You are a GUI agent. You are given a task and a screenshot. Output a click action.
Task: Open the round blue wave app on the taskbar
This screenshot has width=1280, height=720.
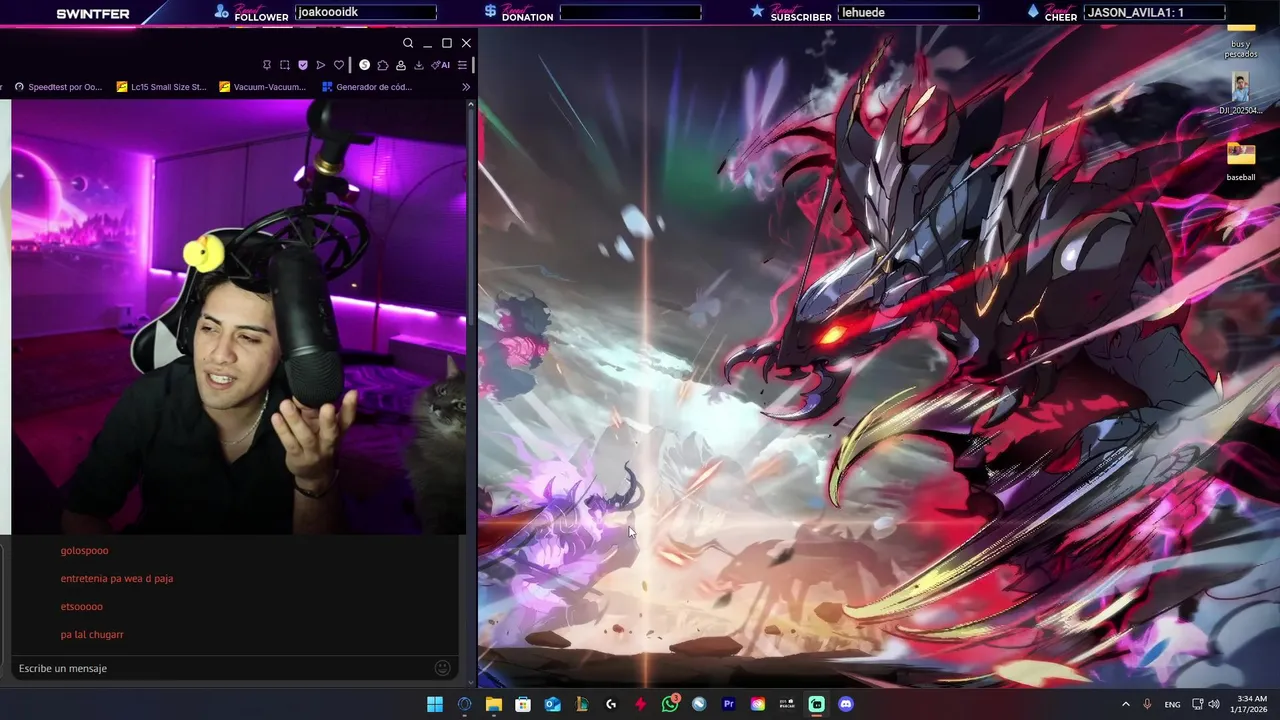click(x=699, y=704)
